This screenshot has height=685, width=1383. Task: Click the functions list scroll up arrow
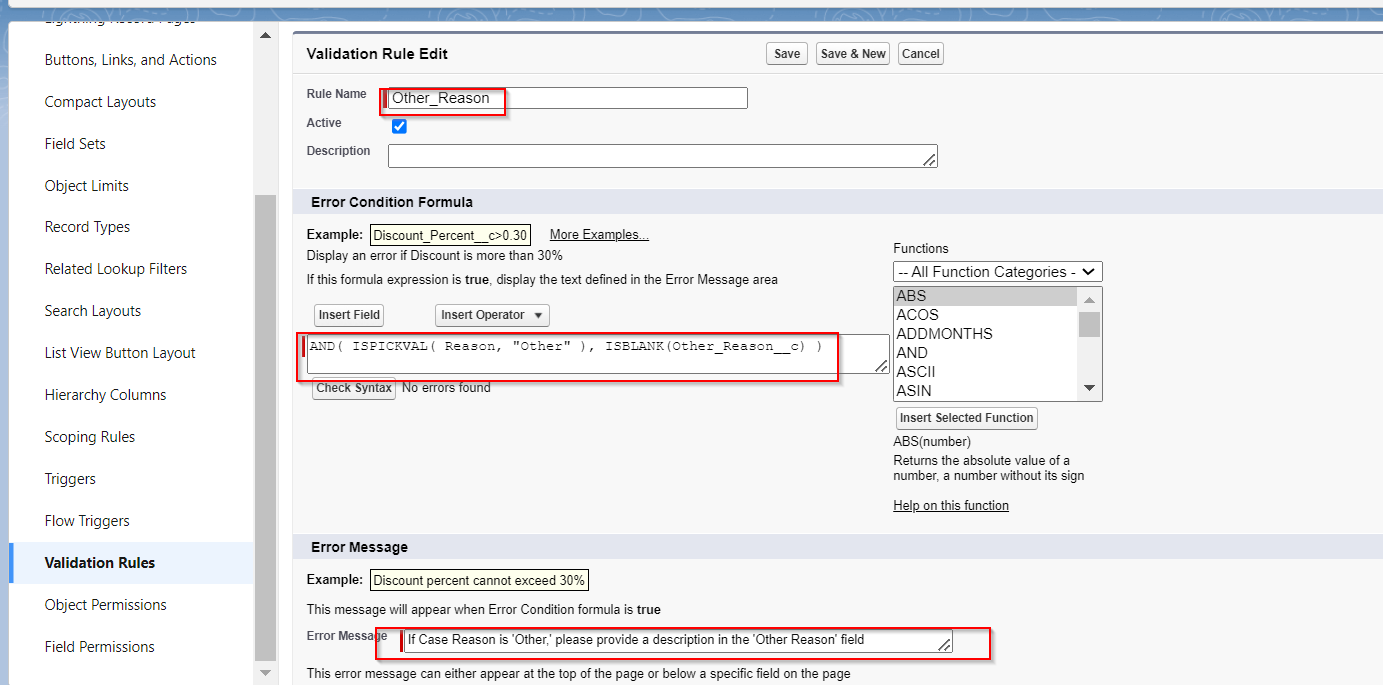[1090, 298]
